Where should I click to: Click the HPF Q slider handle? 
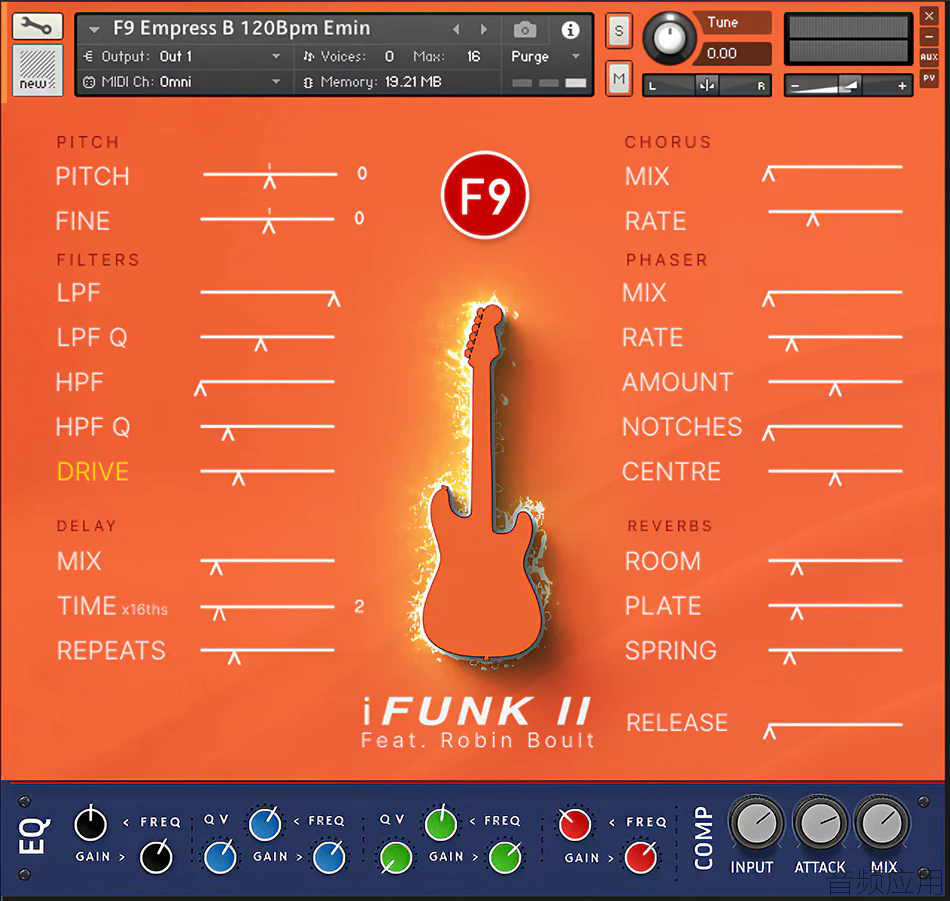(228, 433)
